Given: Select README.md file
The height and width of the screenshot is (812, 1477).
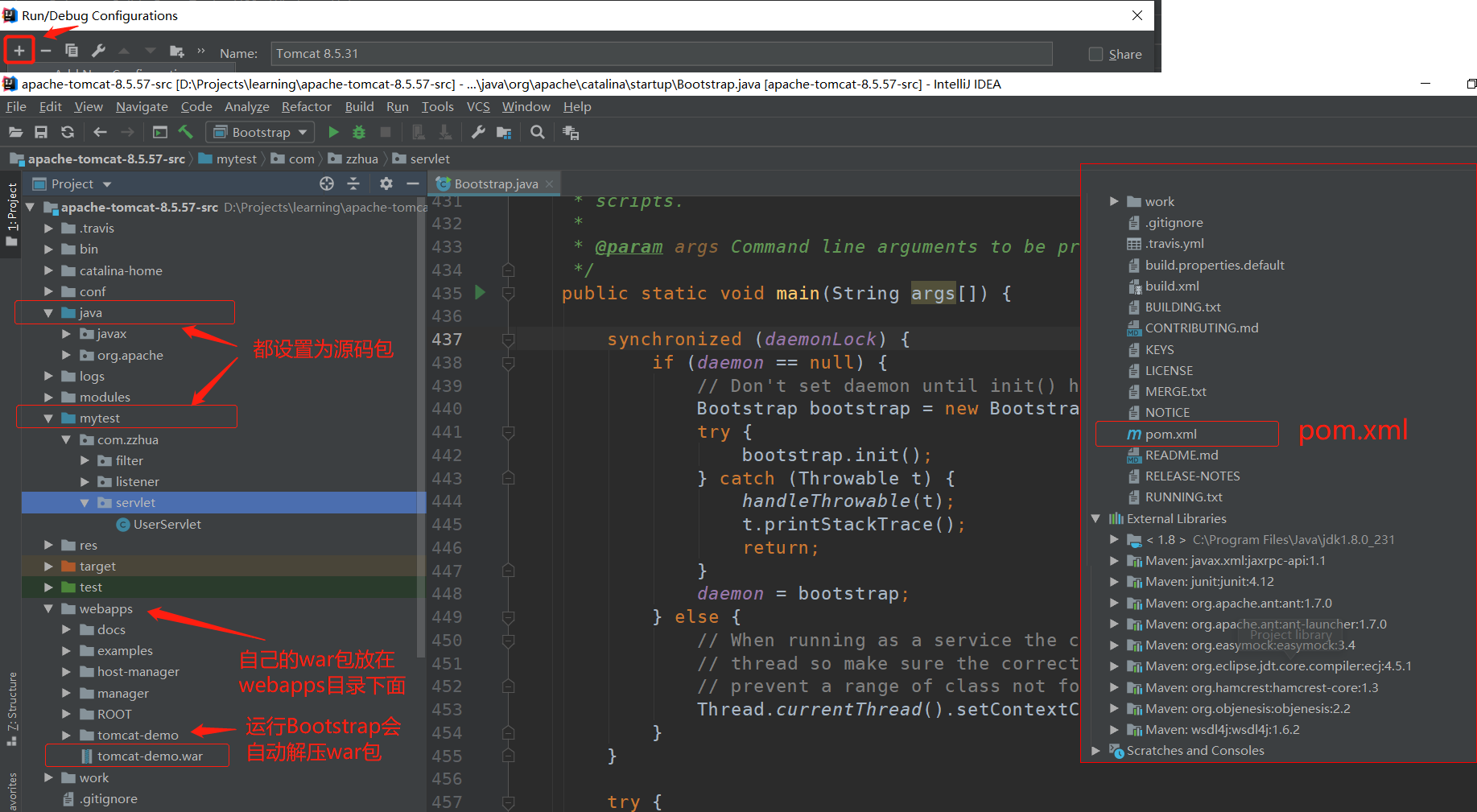Looking at the screenshot, I should [x=1181, y=455].
